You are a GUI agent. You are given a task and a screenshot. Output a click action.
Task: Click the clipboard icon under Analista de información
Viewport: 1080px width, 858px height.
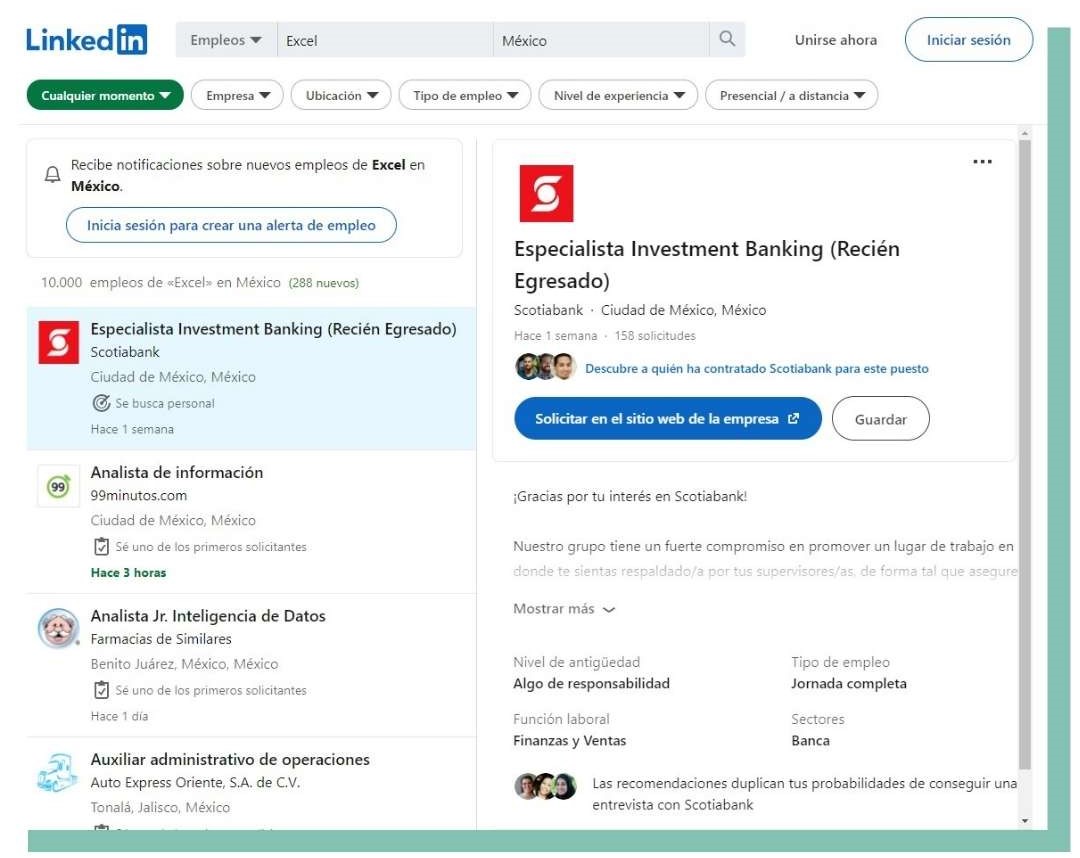(101, 546)
